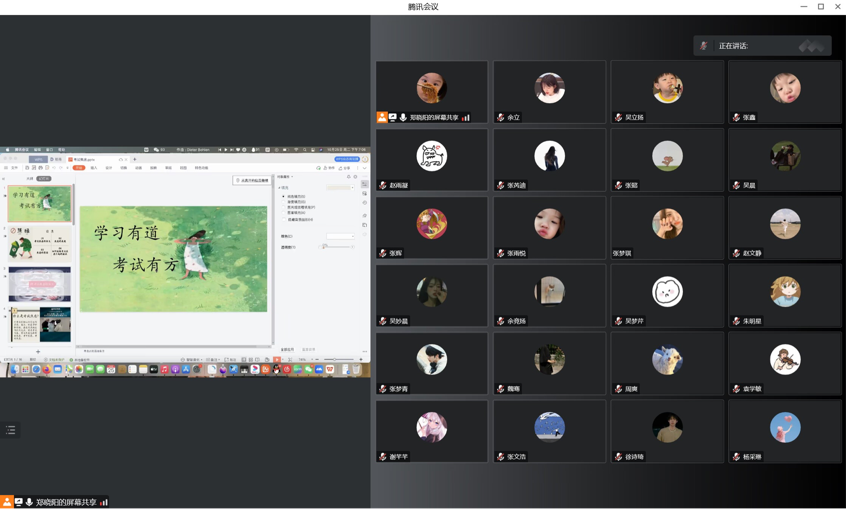Viewport: 846px width, 509px height.
Task: Open the fill preset dropdown beside 填充
Action: pyautogui.click(x=339, y=187)
